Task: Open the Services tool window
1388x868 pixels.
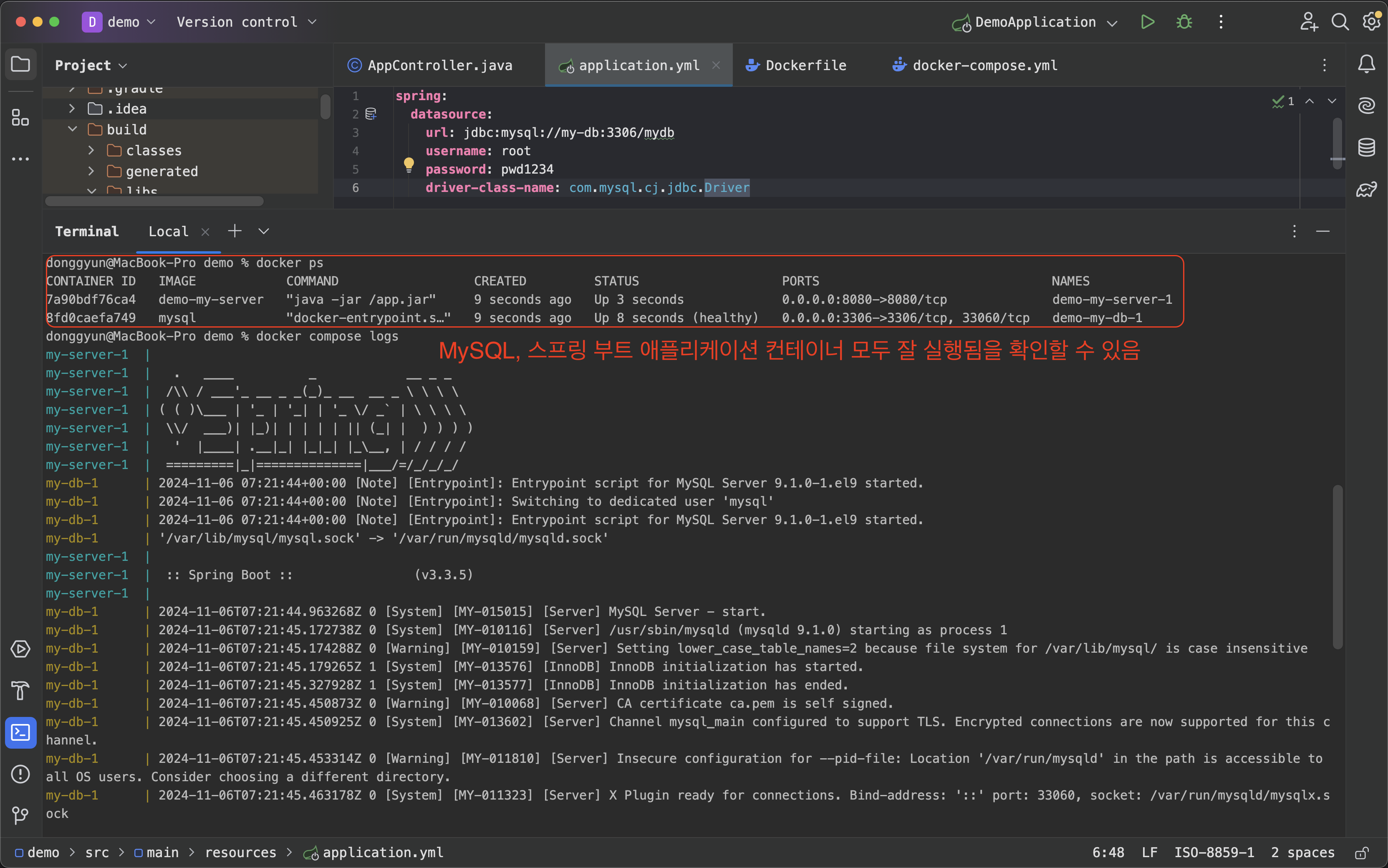Action: pos(21,648)
